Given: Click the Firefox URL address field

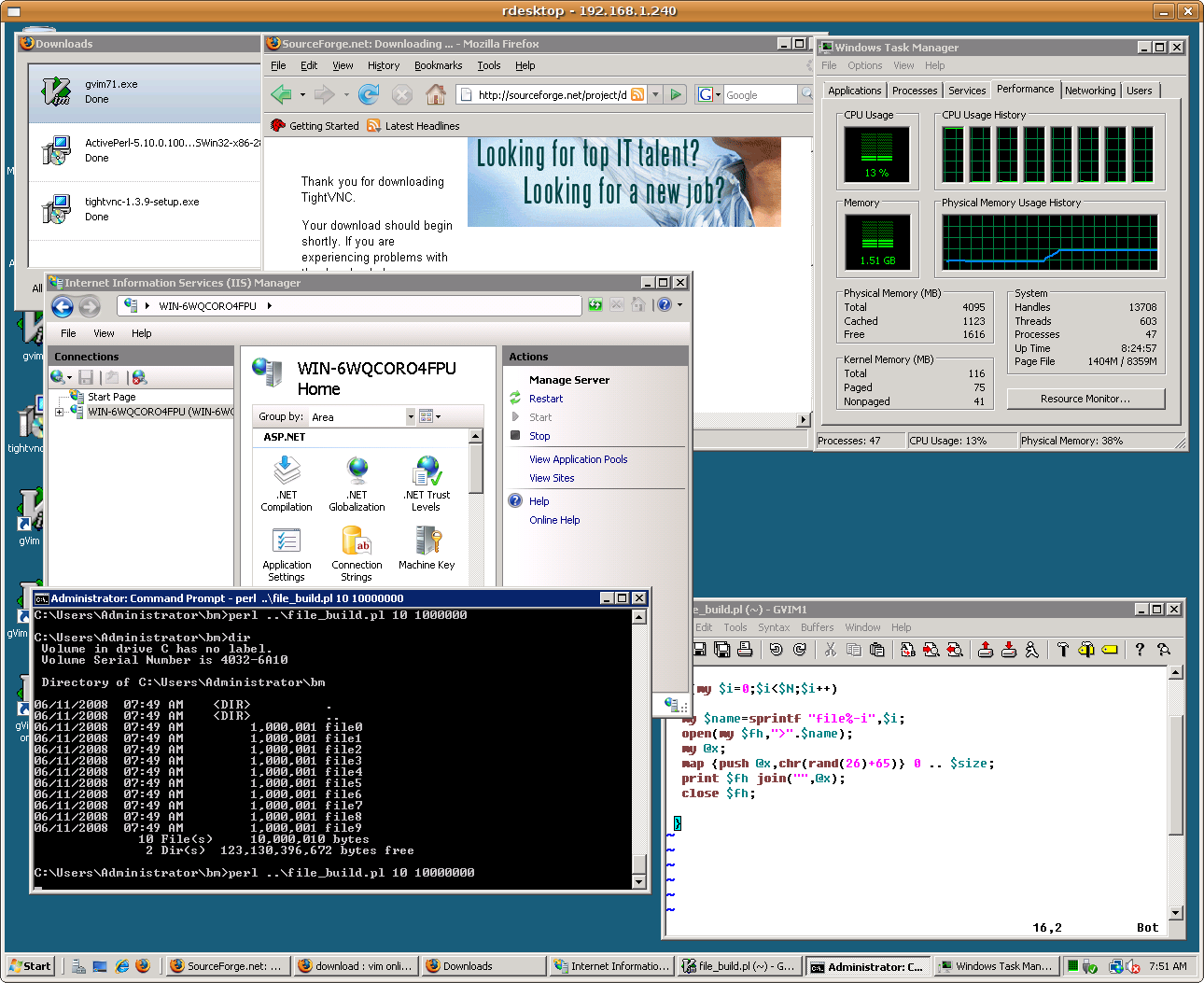Looking at the screenshot, I should [x=552, y=94].
